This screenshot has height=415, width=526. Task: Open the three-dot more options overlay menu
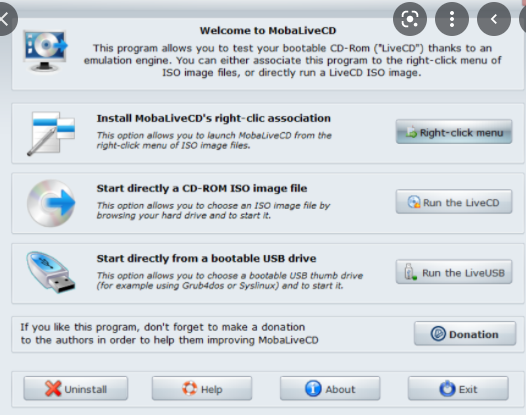tap(452, 19)
